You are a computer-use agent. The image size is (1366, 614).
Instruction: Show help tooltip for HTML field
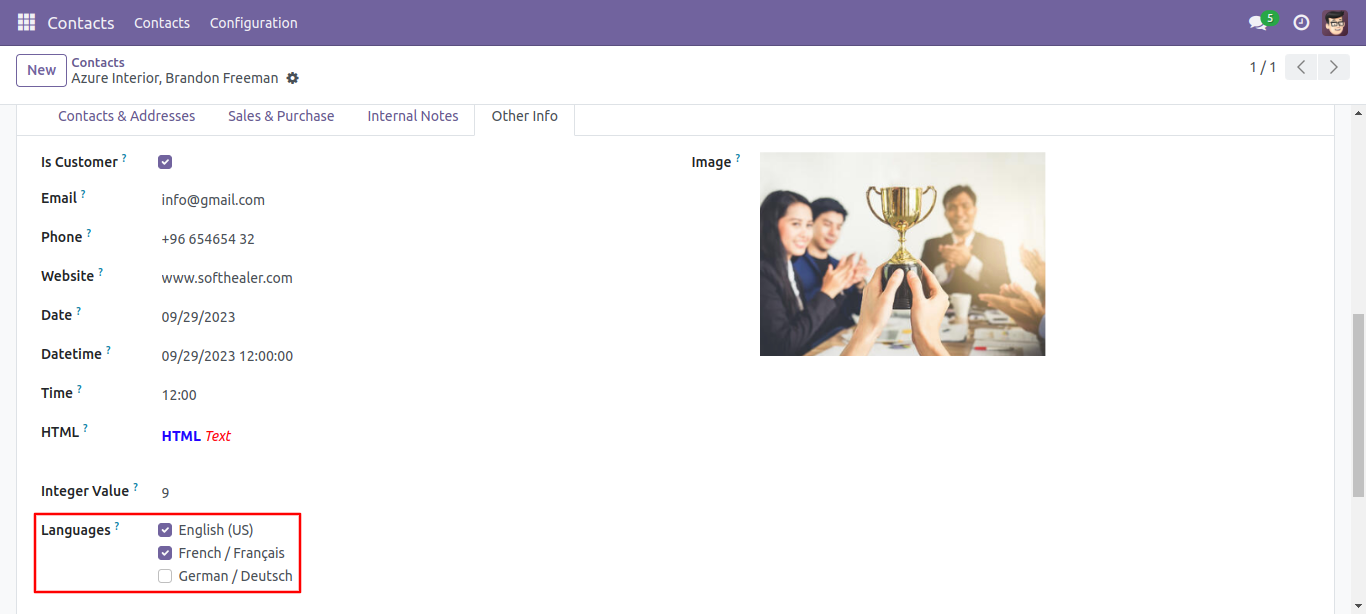(x=85, y=428)
